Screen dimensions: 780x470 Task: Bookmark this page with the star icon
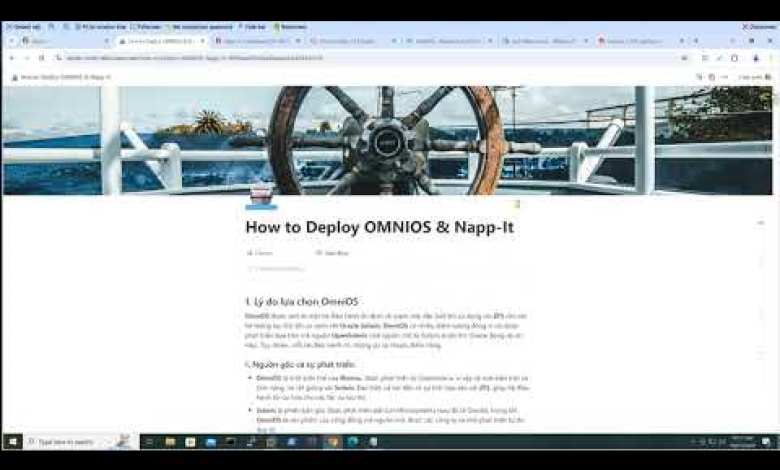click(x=684, y=58)
